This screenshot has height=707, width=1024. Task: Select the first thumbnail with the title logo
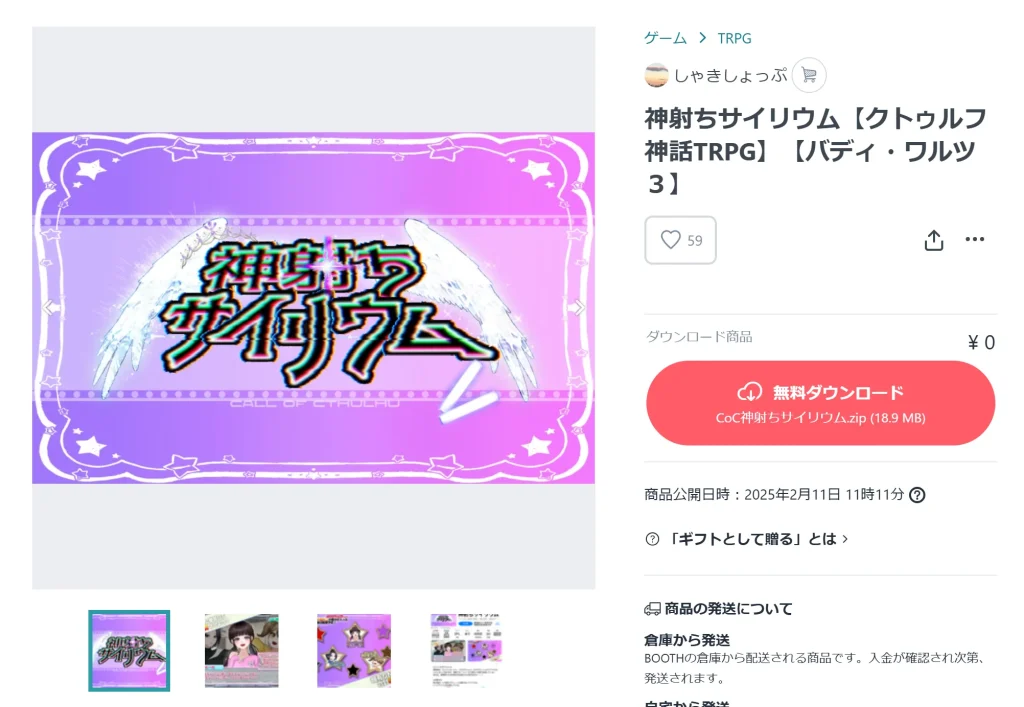coord(129,651)
